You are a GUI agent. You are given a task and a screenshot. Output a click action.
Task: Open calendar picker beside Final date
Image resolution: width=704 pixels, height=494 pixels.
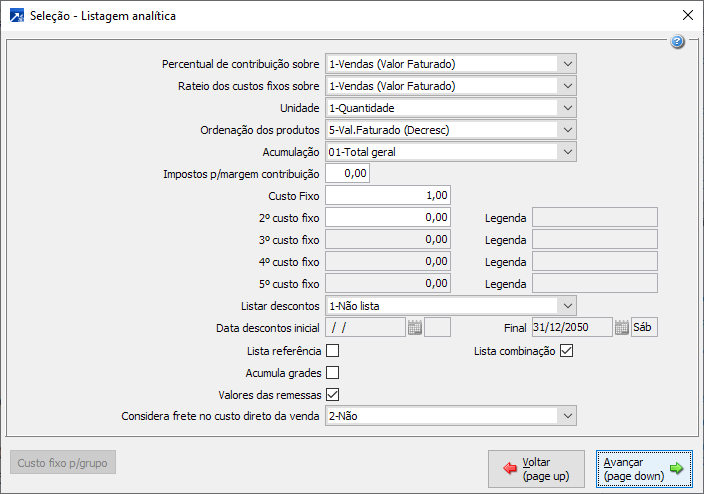621,328
